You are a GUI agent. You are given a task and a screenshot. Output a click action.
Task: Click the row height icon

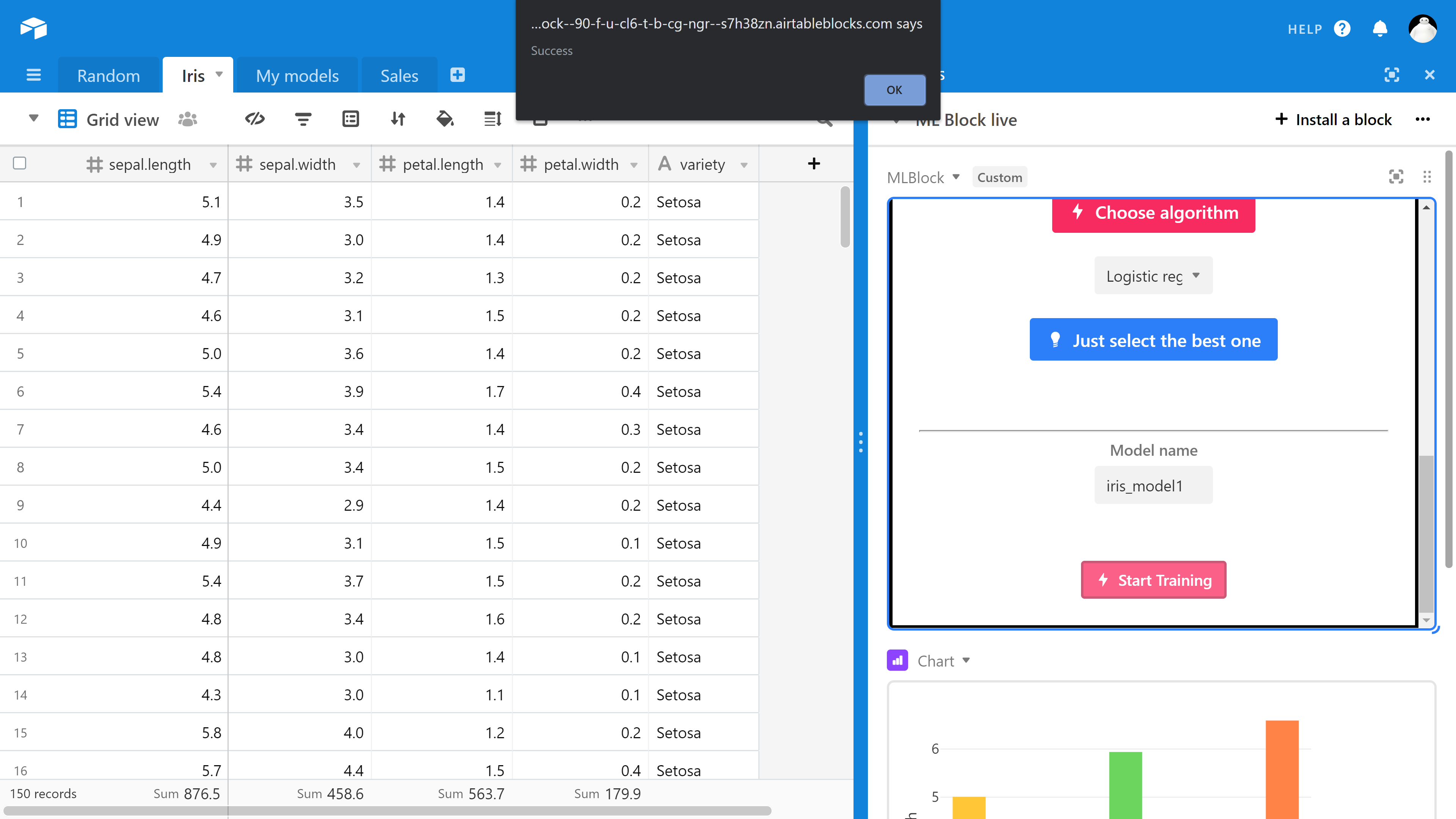(x=492, y=119)
